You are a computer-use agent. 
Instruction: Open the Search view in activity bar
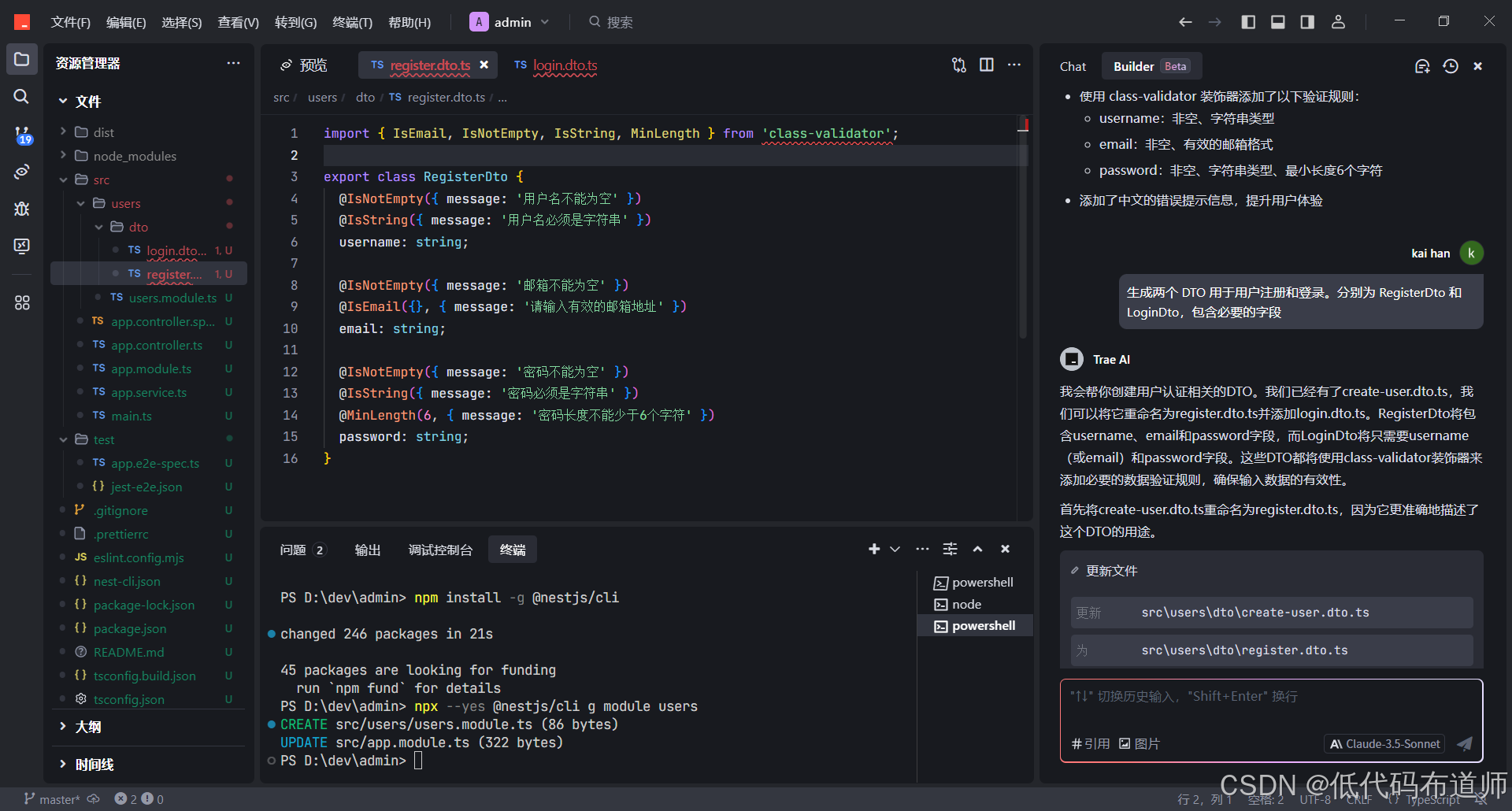(22, 96)
